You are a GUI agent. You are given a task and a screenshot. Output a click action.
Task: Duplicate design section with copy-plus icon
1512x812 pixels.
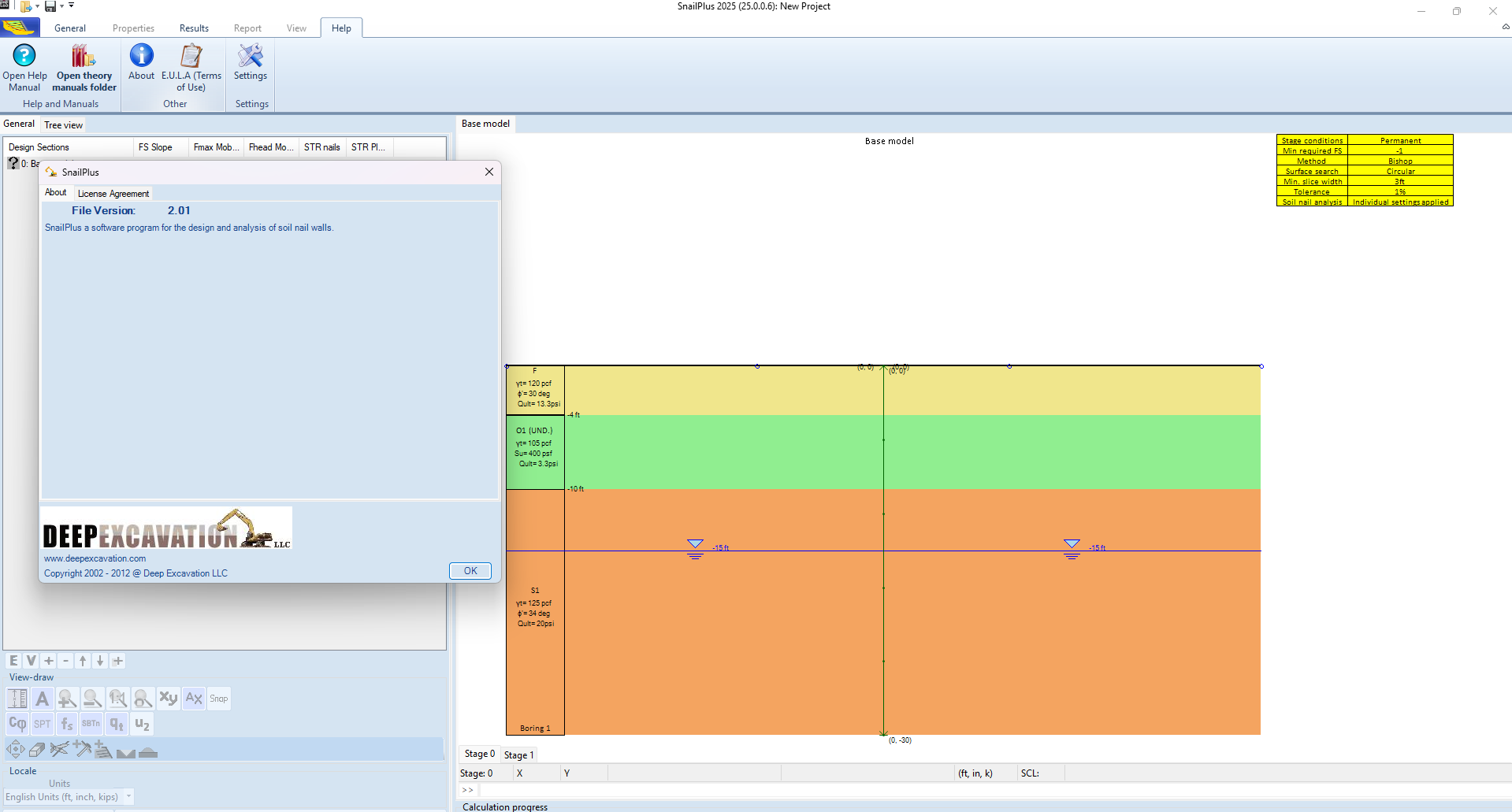coord(118,661)
